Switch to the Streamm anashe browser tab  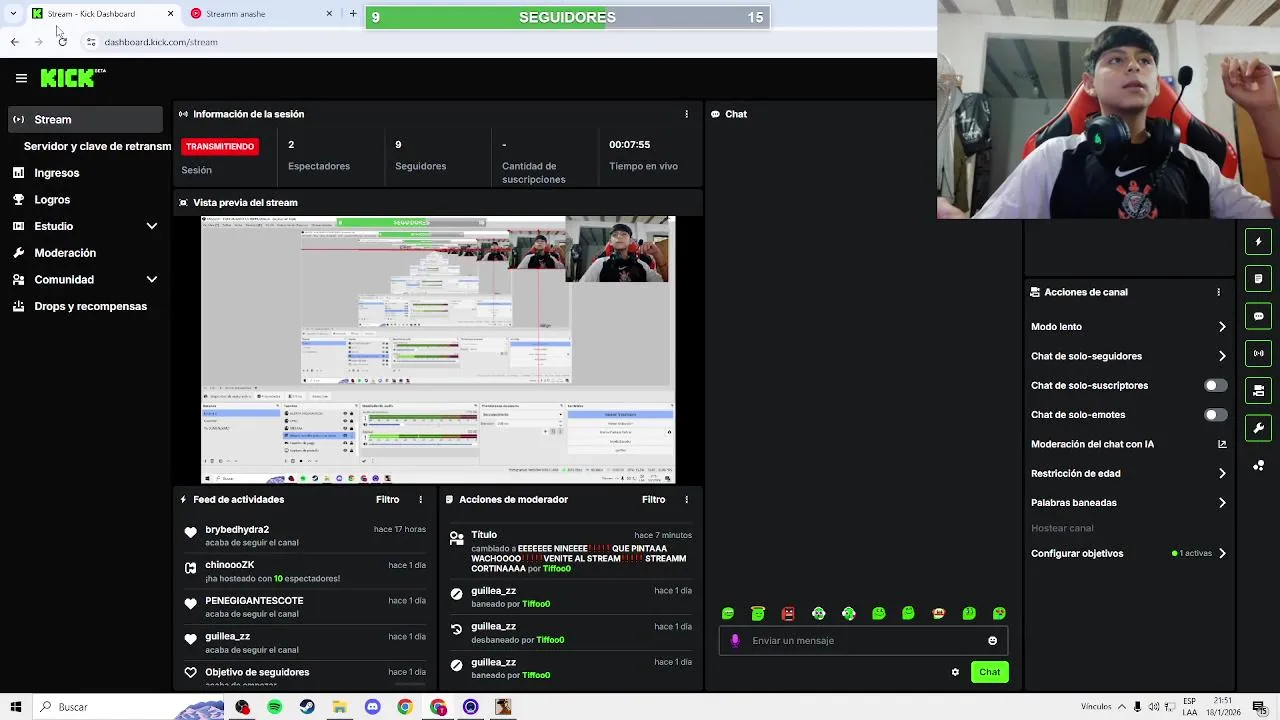tap(262, 14)
